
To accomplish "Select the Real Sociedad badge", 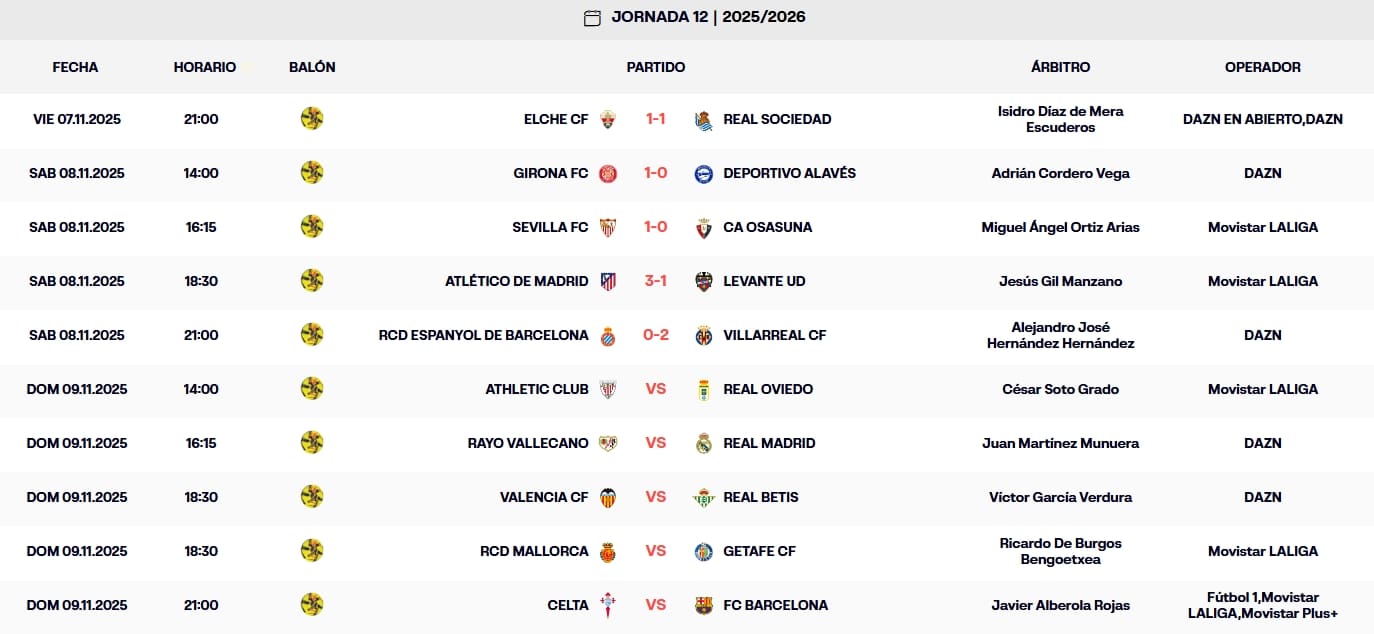I will pyautogui.click(x=704, y=119).
